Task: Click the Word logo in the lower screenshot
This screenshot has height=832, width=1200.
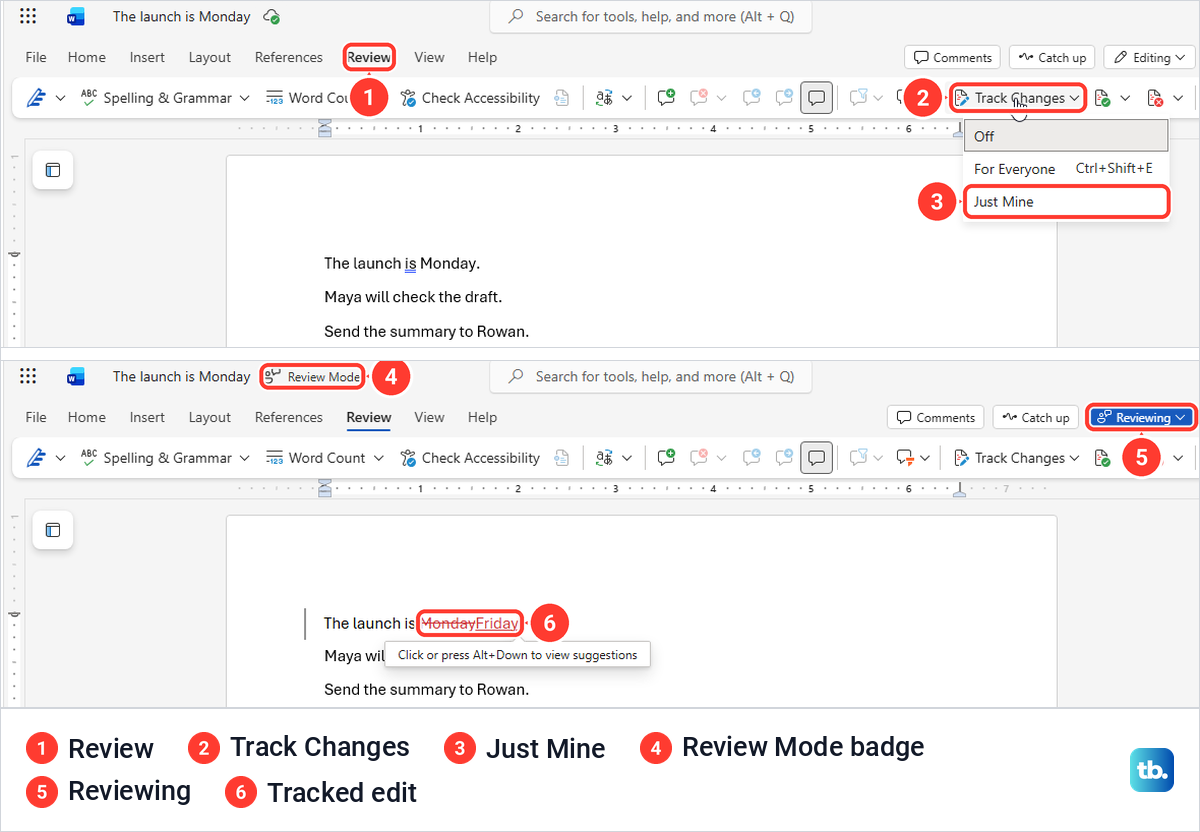Action: pyautogui.click(x=75, y=377)
